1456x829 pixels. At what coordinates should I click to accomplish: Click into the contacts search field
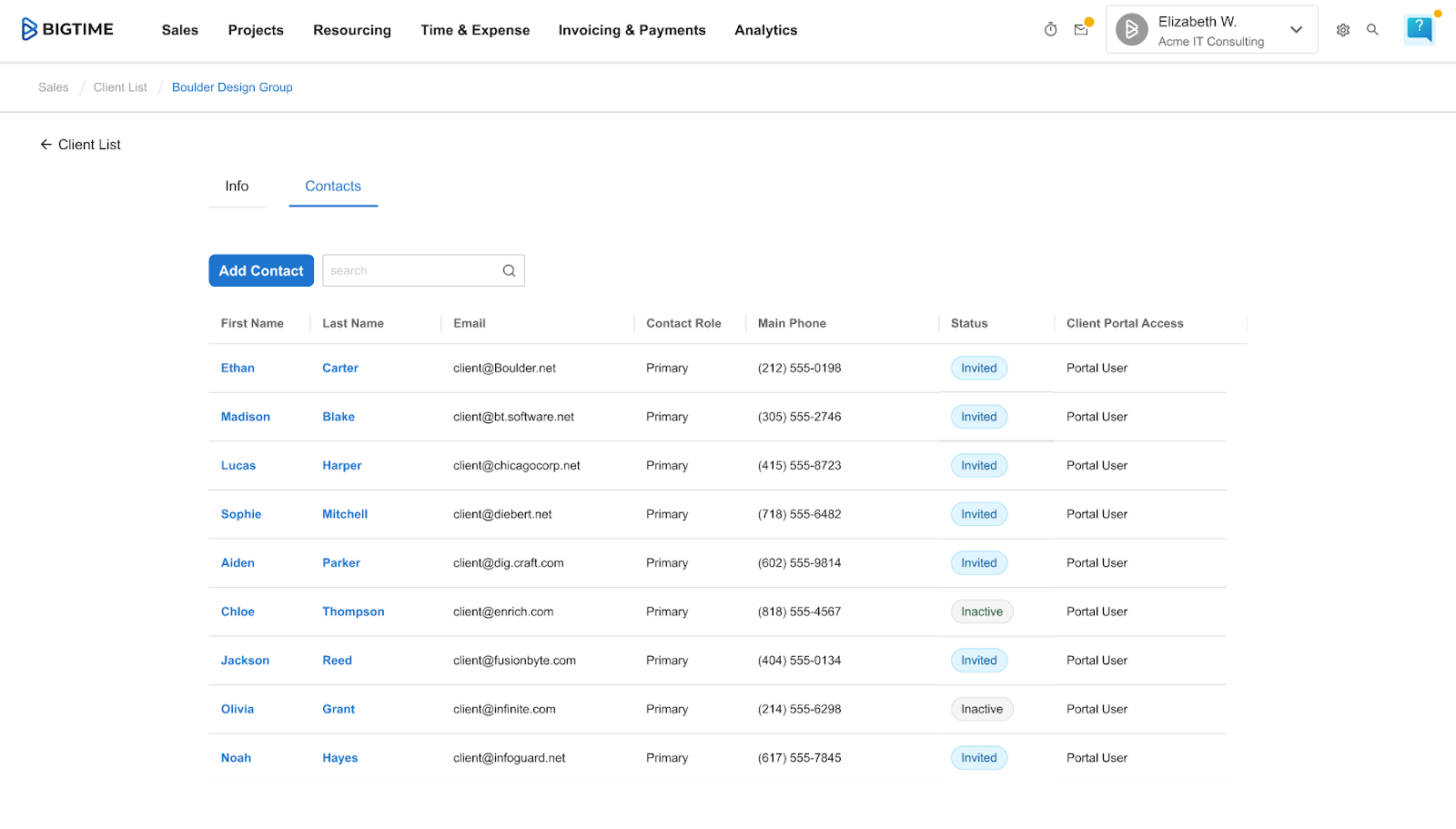click(x=409, y=271)
